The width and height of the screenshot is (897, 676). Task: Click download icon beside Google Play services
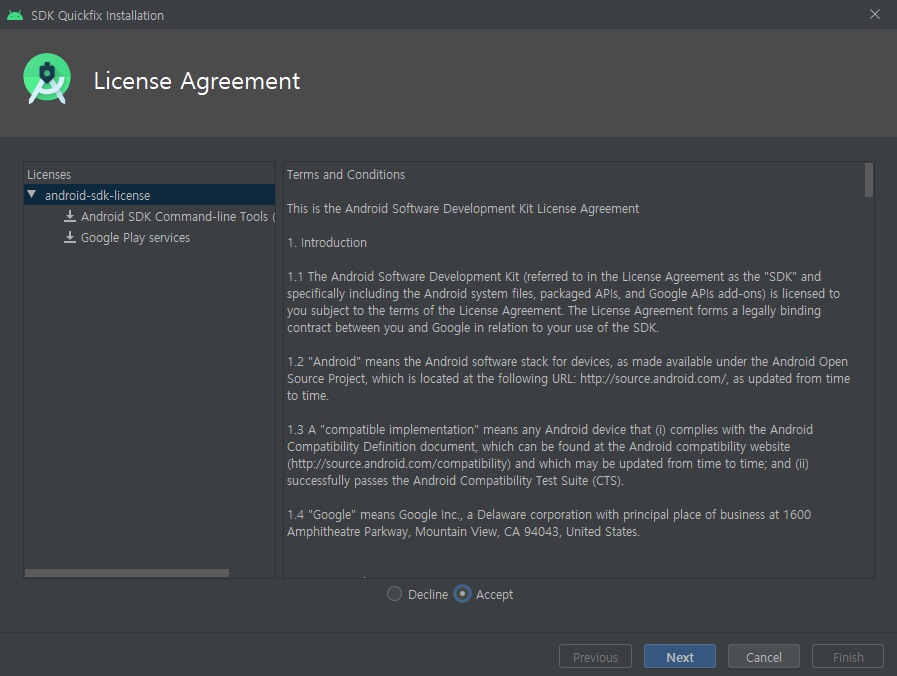click(70, 237)
